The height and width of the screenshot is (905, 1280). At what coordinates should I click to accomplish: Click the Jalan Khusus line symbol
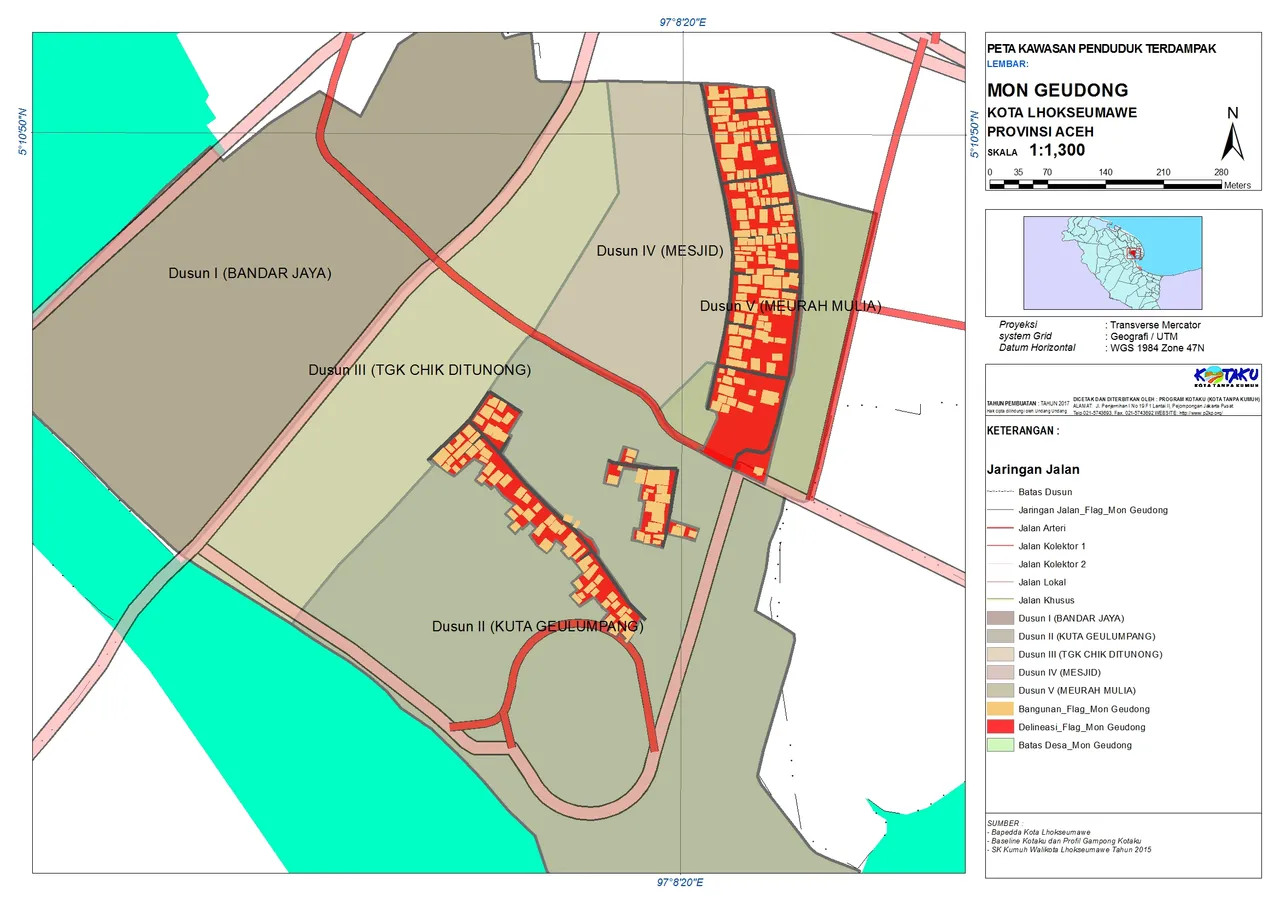(x=1000, y=600)
